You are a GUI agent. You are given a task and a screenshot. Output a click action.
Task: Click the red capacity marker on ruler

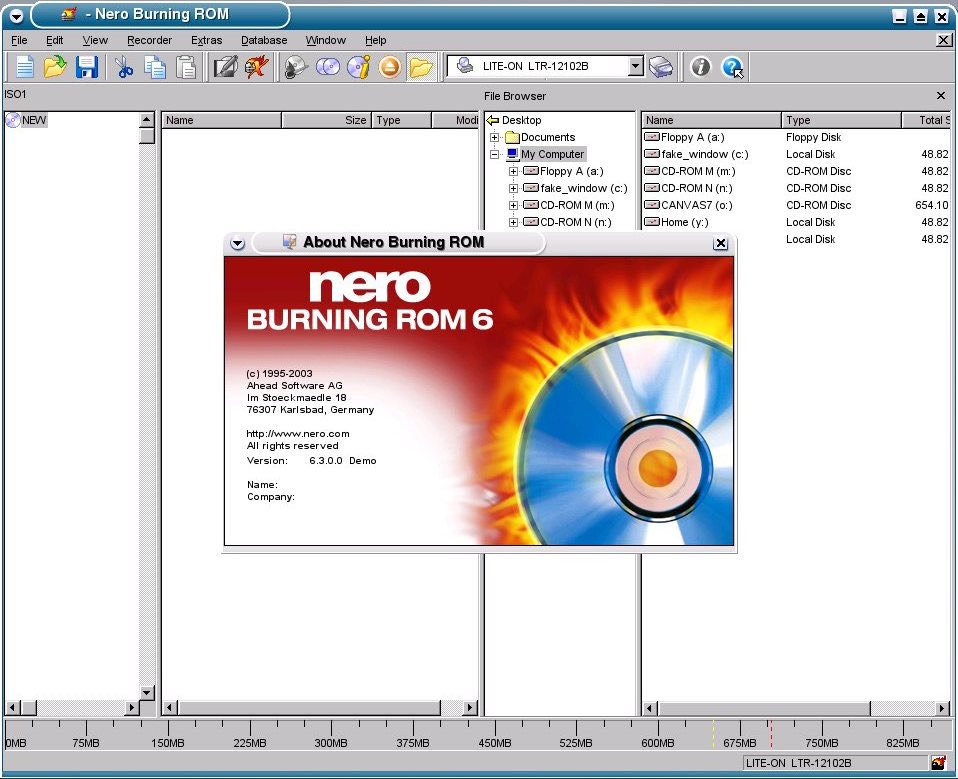tap(771, 734)
